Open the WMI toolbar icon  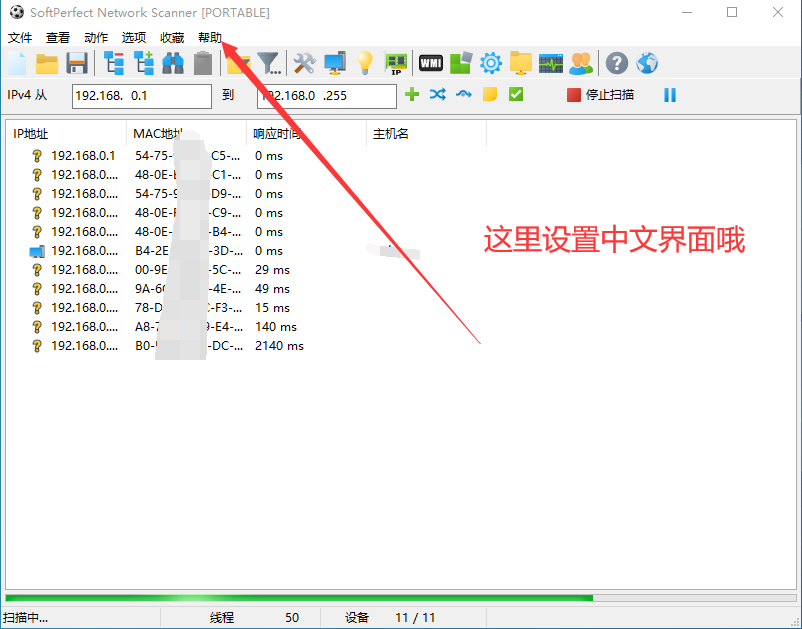point(431,63)
